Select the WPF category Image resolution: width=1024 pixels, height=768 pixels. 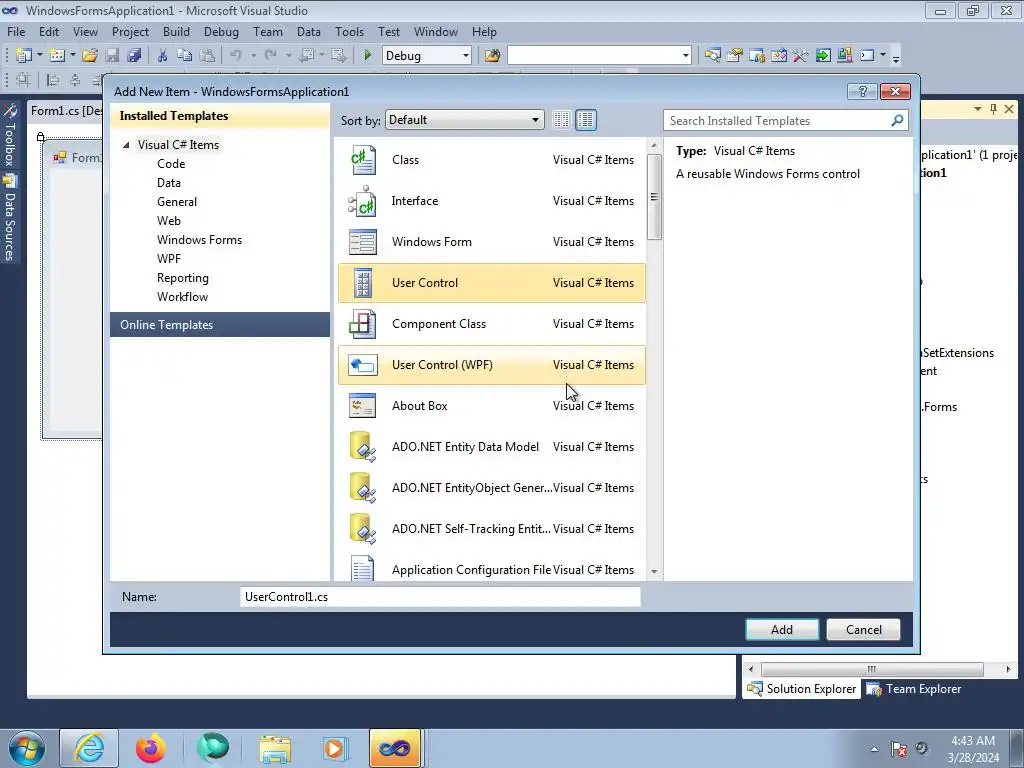click(168, 259)
